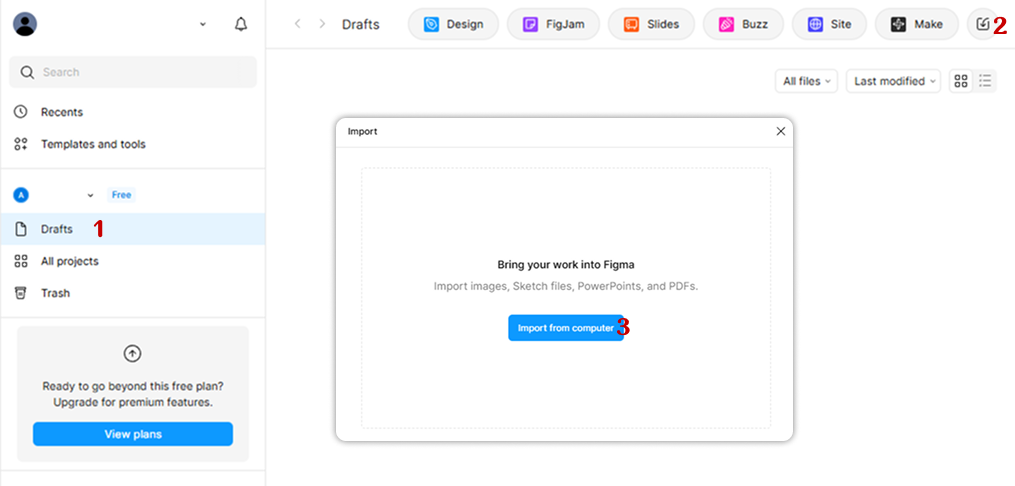Click the blue team avatar A
This screenshot has height=486, width=1015.
pyautogui.click(x=21, y=195)
